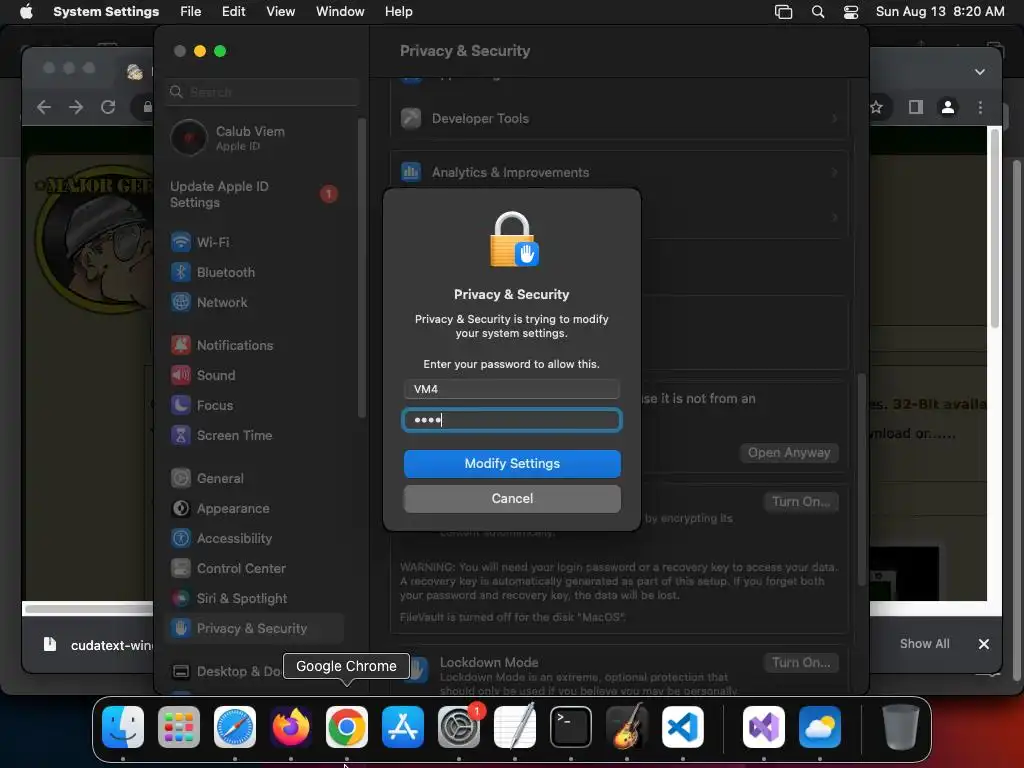Click the Open Anyway button

pos(789,453)
